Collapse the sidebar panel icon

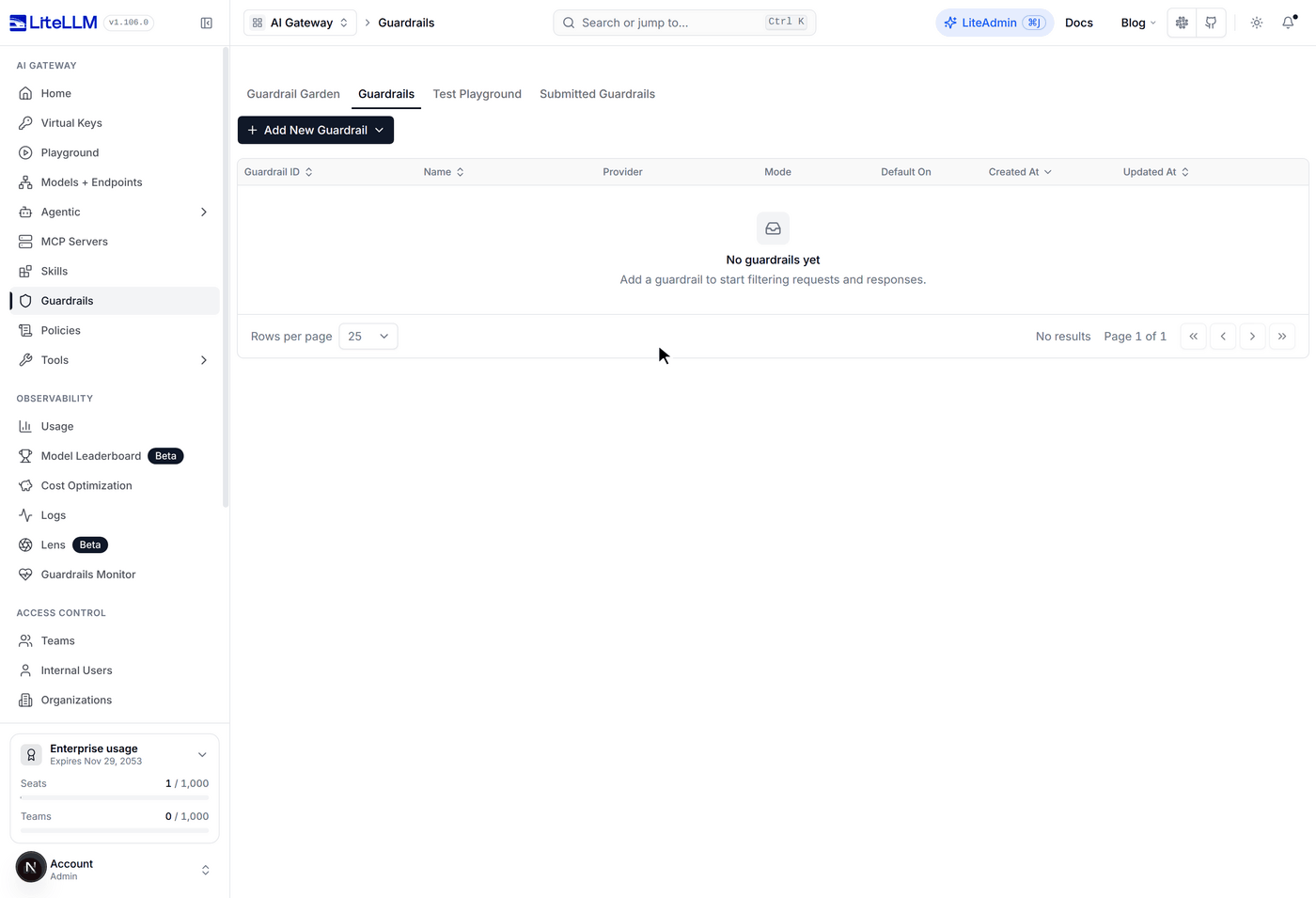pyautogui.click(x=206, y=23)
